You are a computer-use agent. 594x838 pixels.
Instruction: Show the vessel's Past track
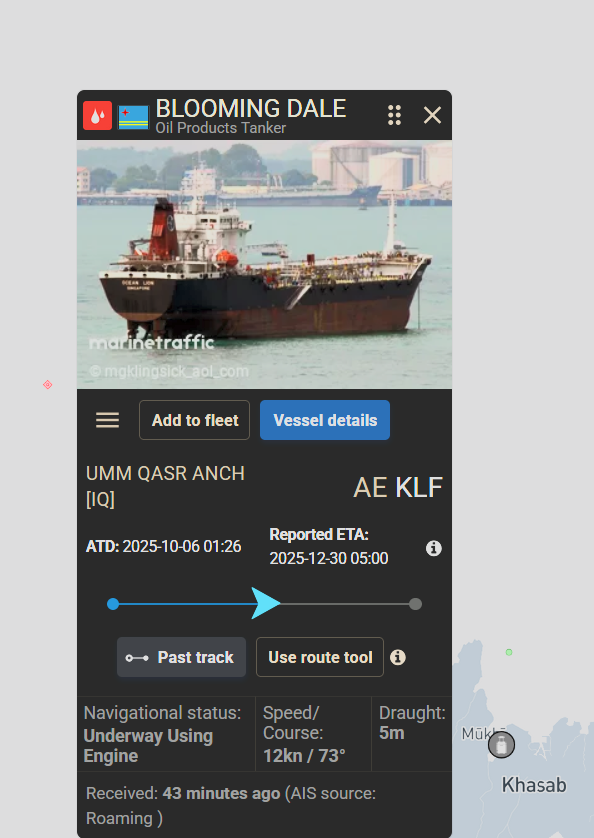(182, 657)
